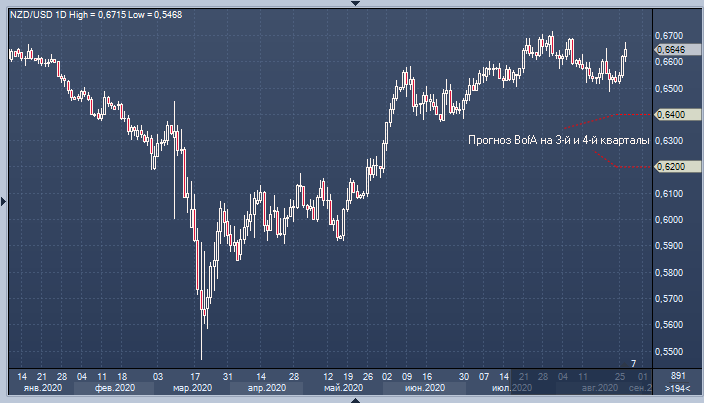This screenshot has height=403, width=704.
Task: Select мар.2020 on the time axis
Action: tap(190, 388)
